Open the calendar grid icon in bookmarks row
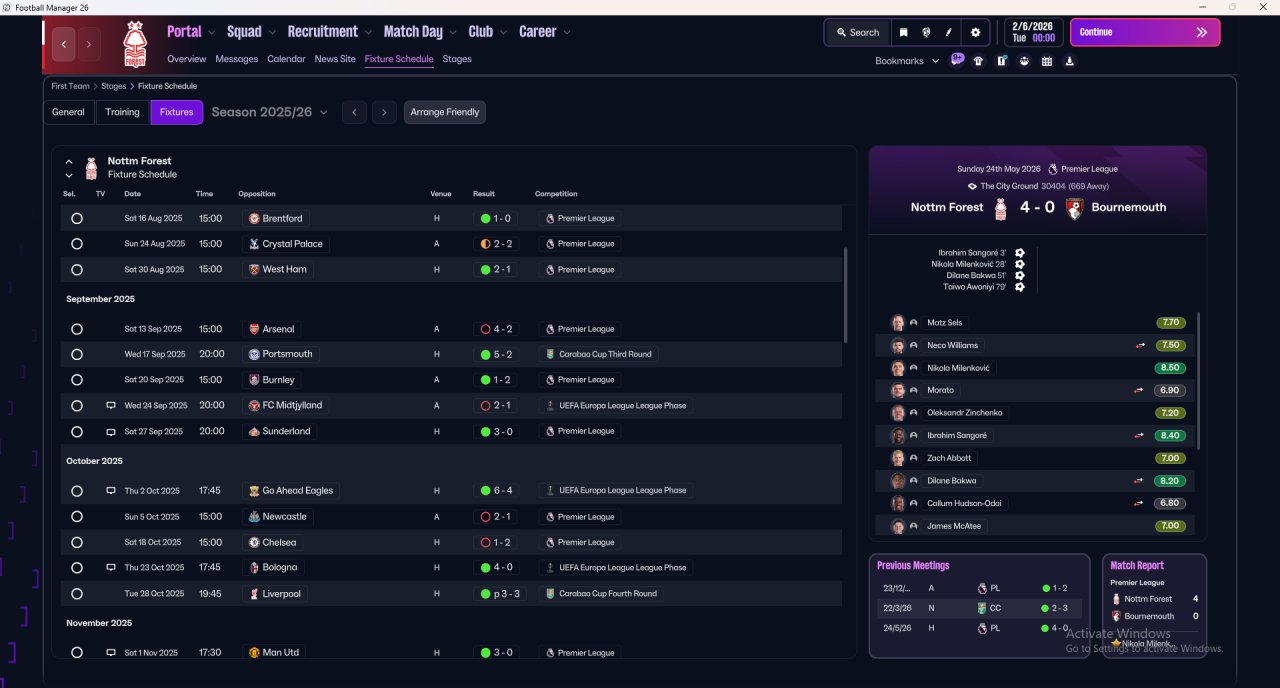The image size is (1280, 688). coord(1047,61)
